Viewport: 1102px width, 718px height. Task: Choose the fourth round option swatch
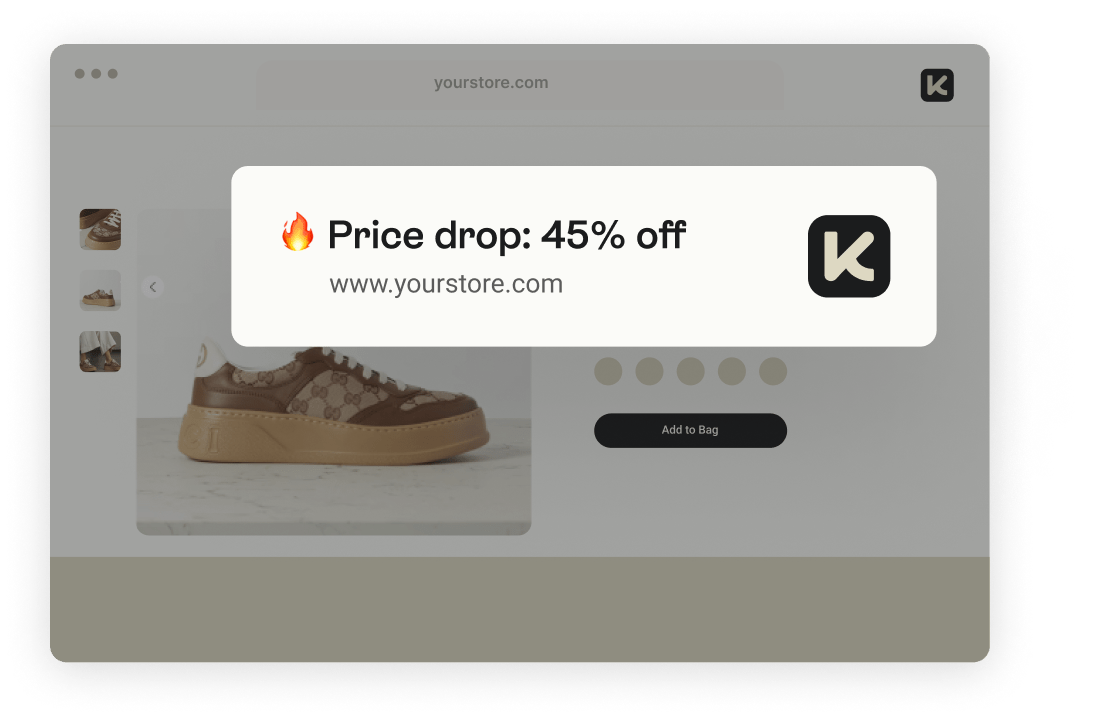coord(732,371)
